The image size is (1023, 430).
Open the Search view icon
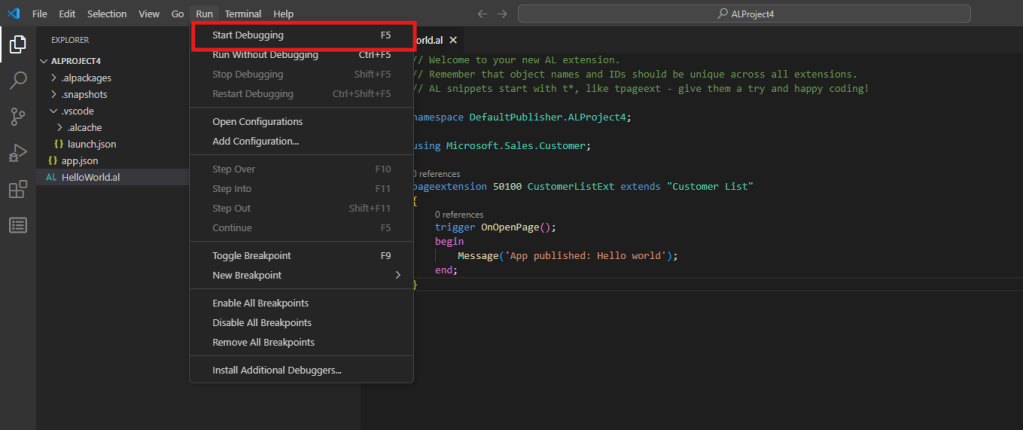point(17,81)
